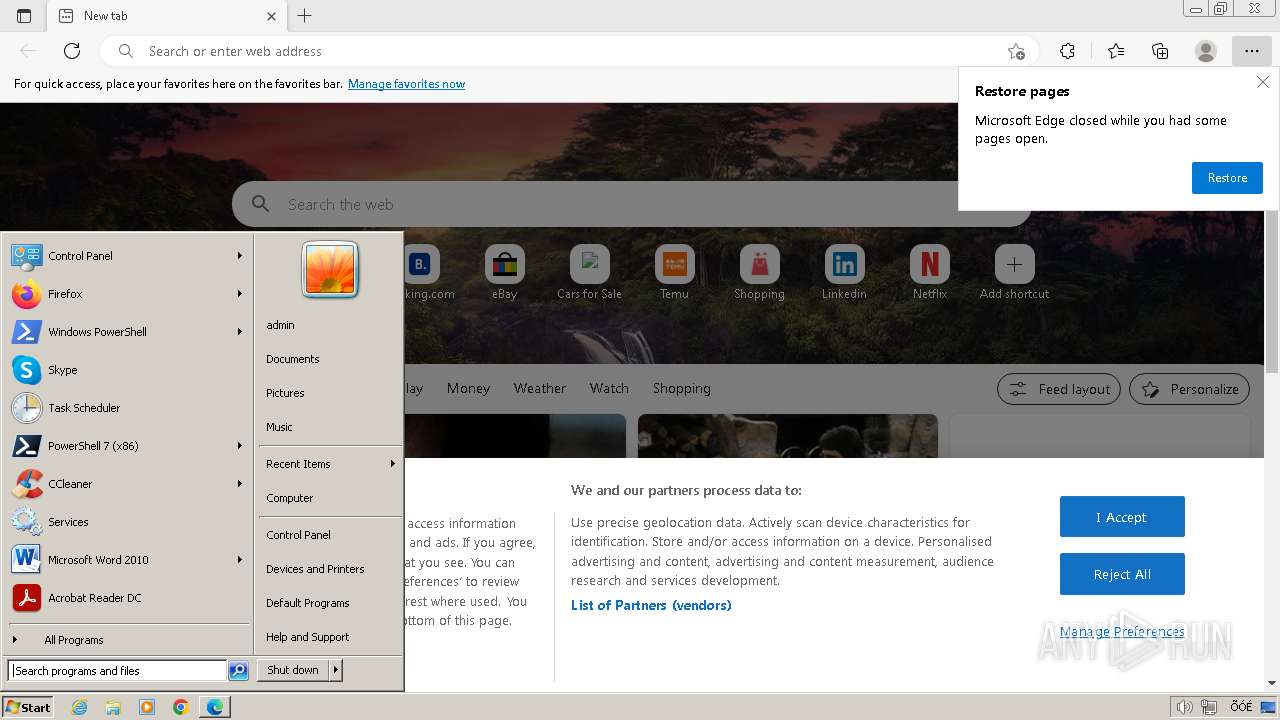Click I Accept on consent banner
Viewport: 1280px width, 720px height.
(1122, 517)
